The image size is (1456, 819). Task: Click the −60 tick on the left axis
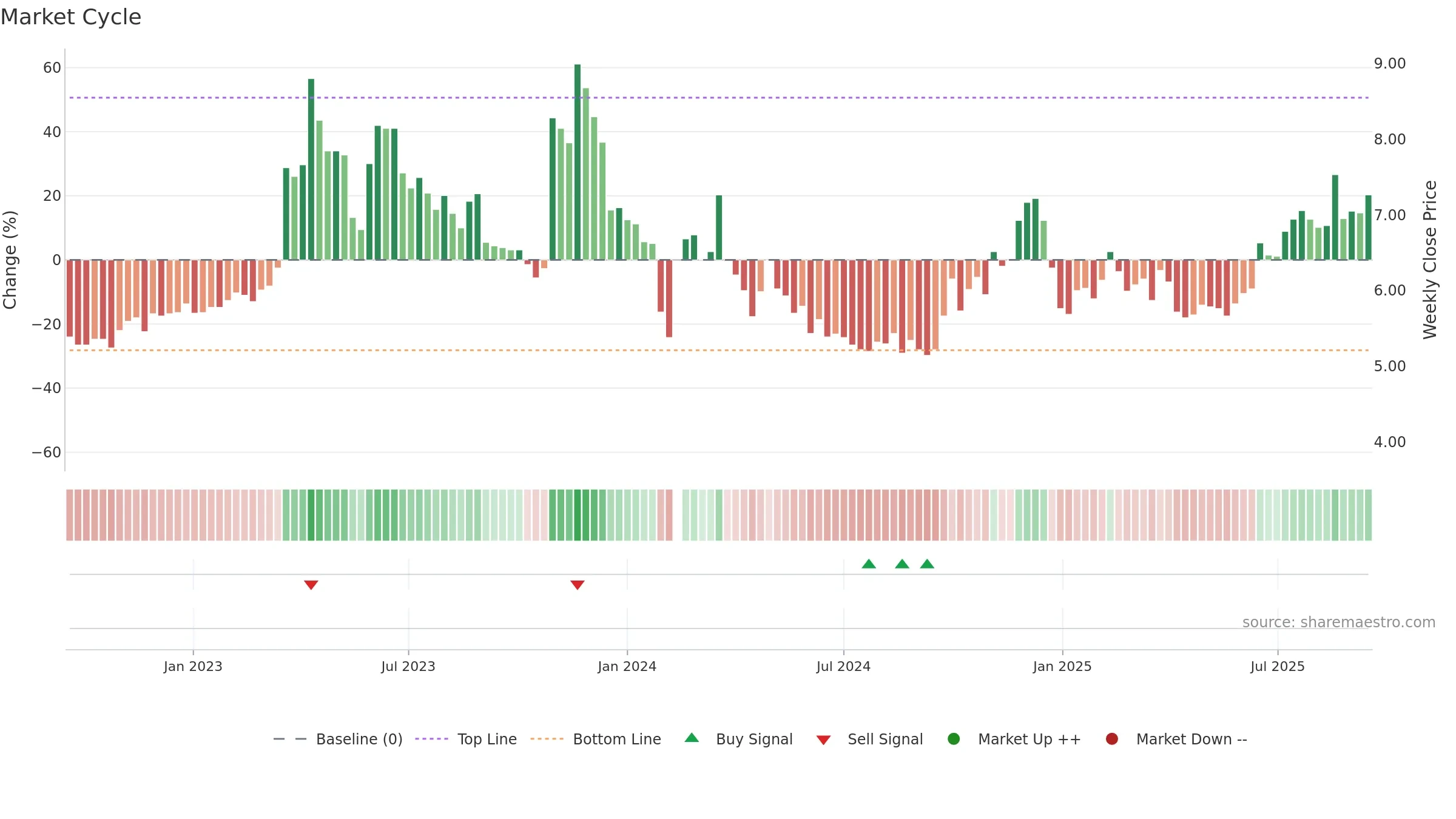(x=47, y=452)
